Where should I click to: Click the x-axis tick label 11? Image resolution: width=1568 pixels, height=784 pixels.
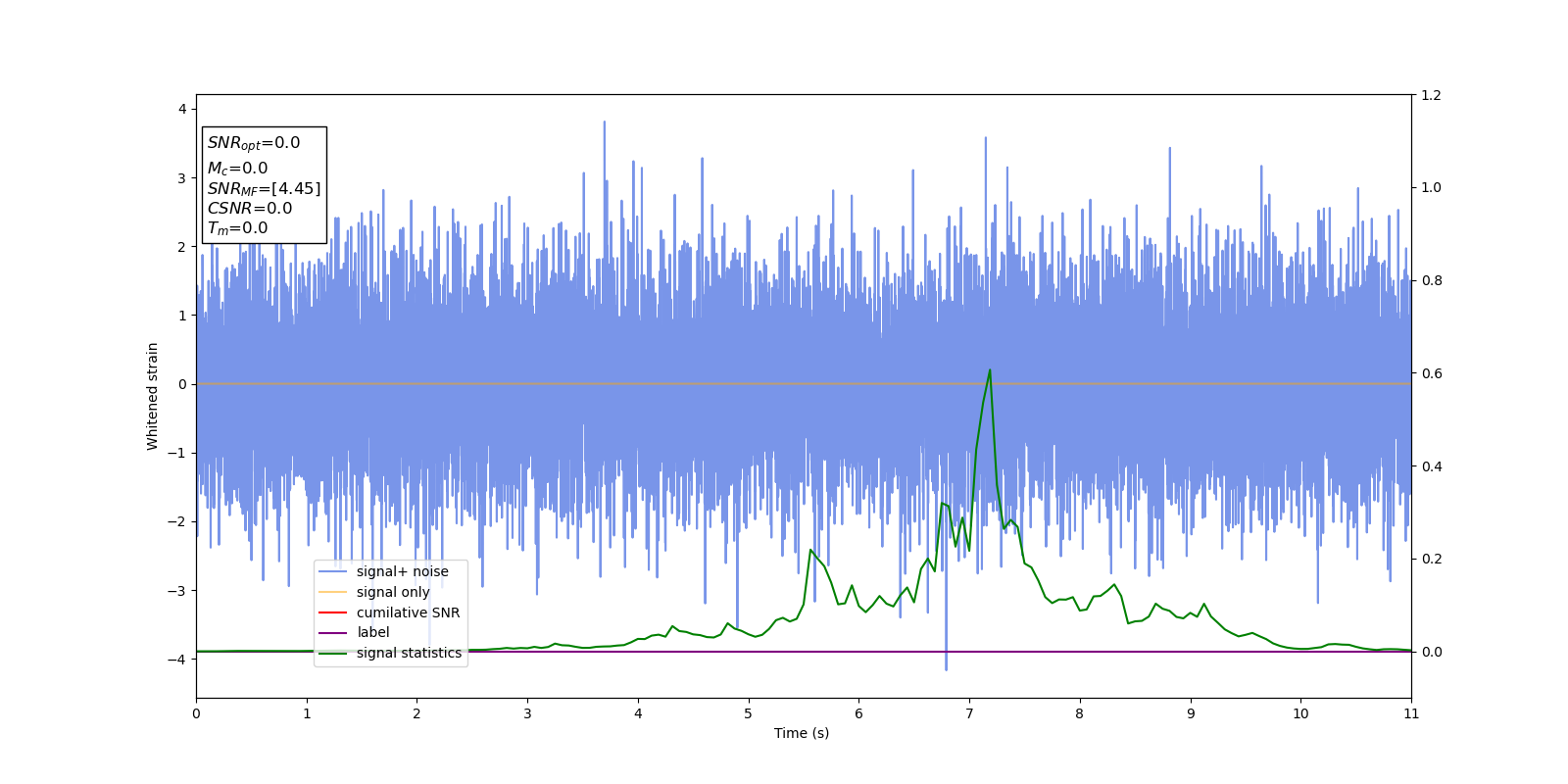coord(1411,713)
